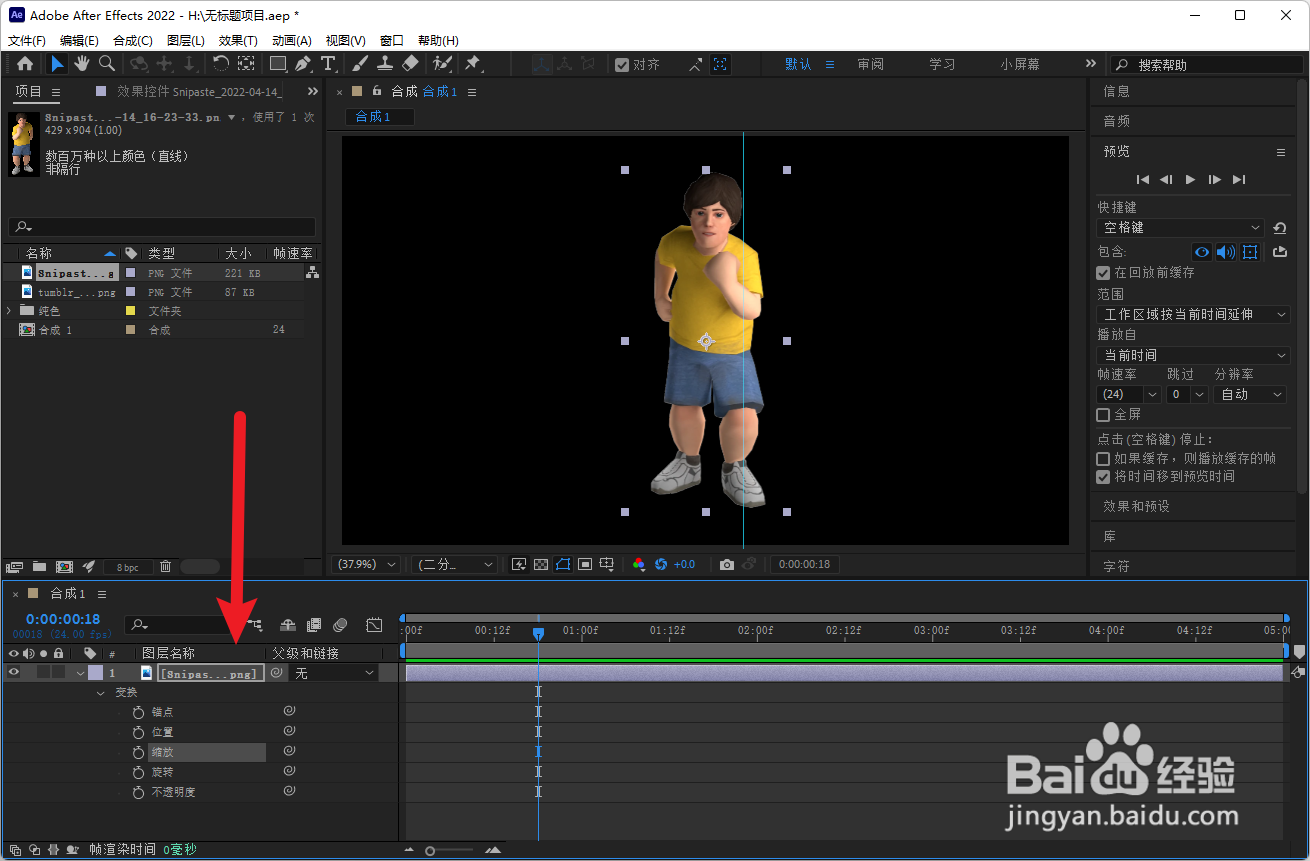Switch to the 学习 workspace tab
Screen dimensions: 1310x861
[x=942, y=64]
